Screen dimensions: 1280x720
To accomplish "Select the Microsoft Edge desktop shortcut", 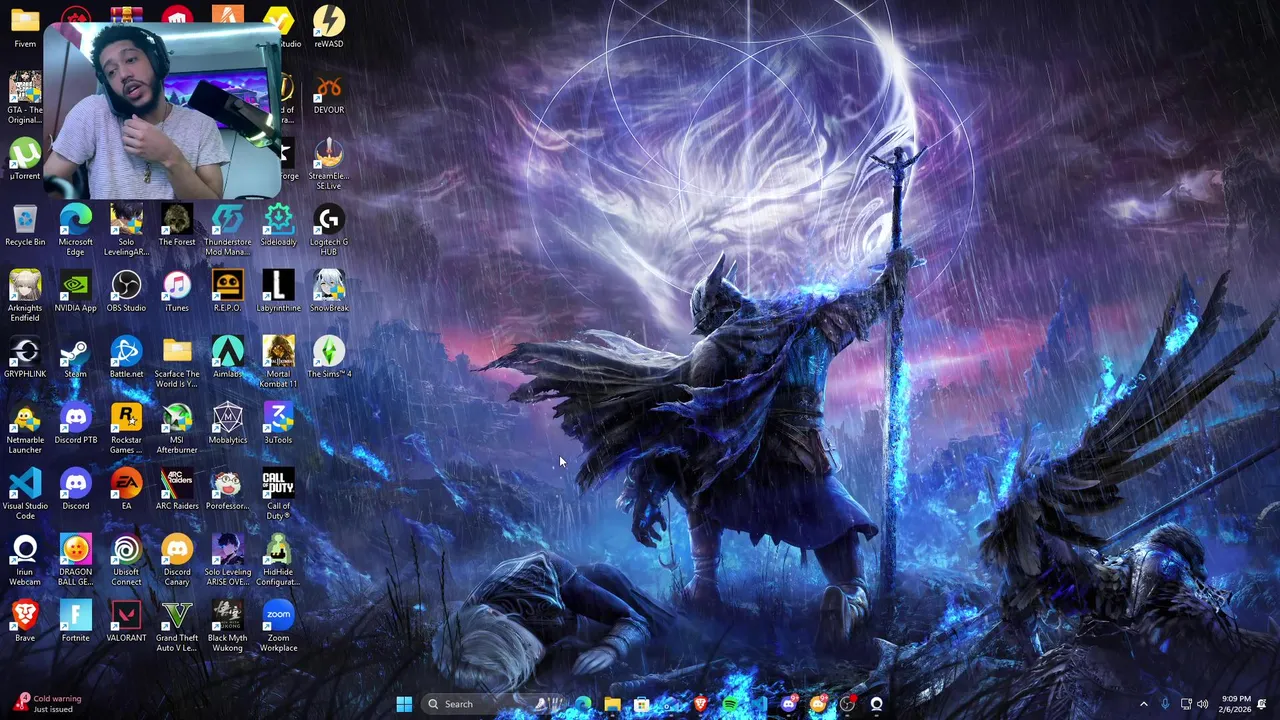I will [76, 230].
